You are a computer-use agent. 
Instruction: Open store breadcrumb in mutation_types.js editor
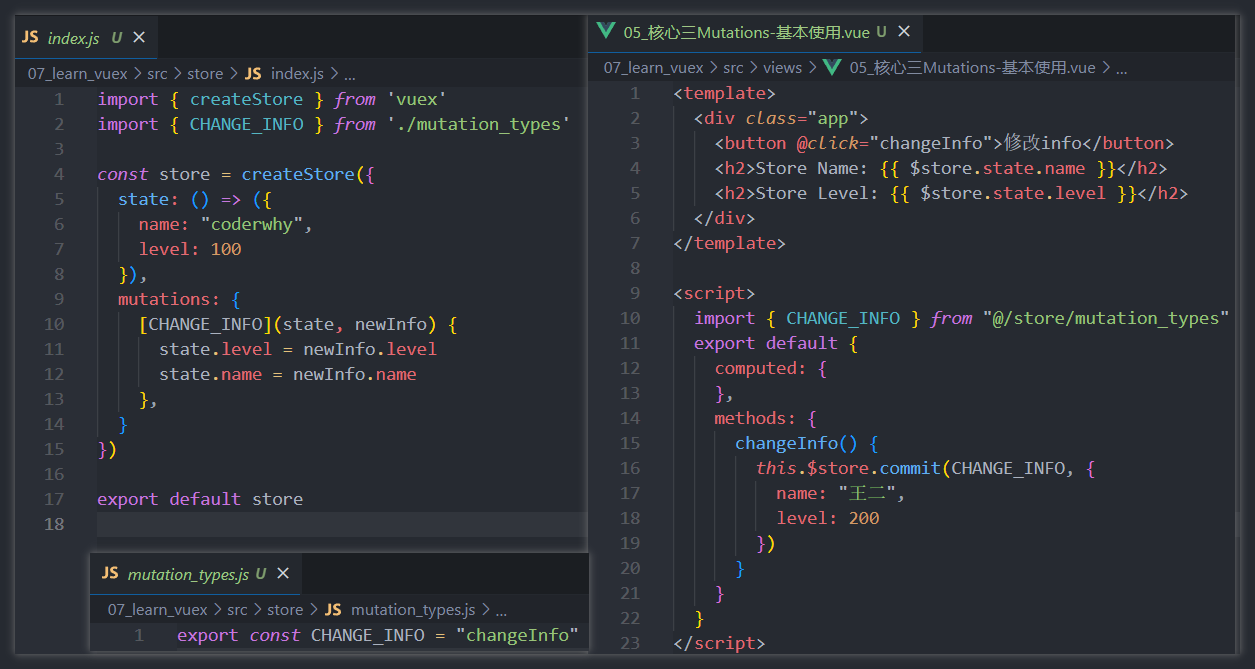pos(285,610)
